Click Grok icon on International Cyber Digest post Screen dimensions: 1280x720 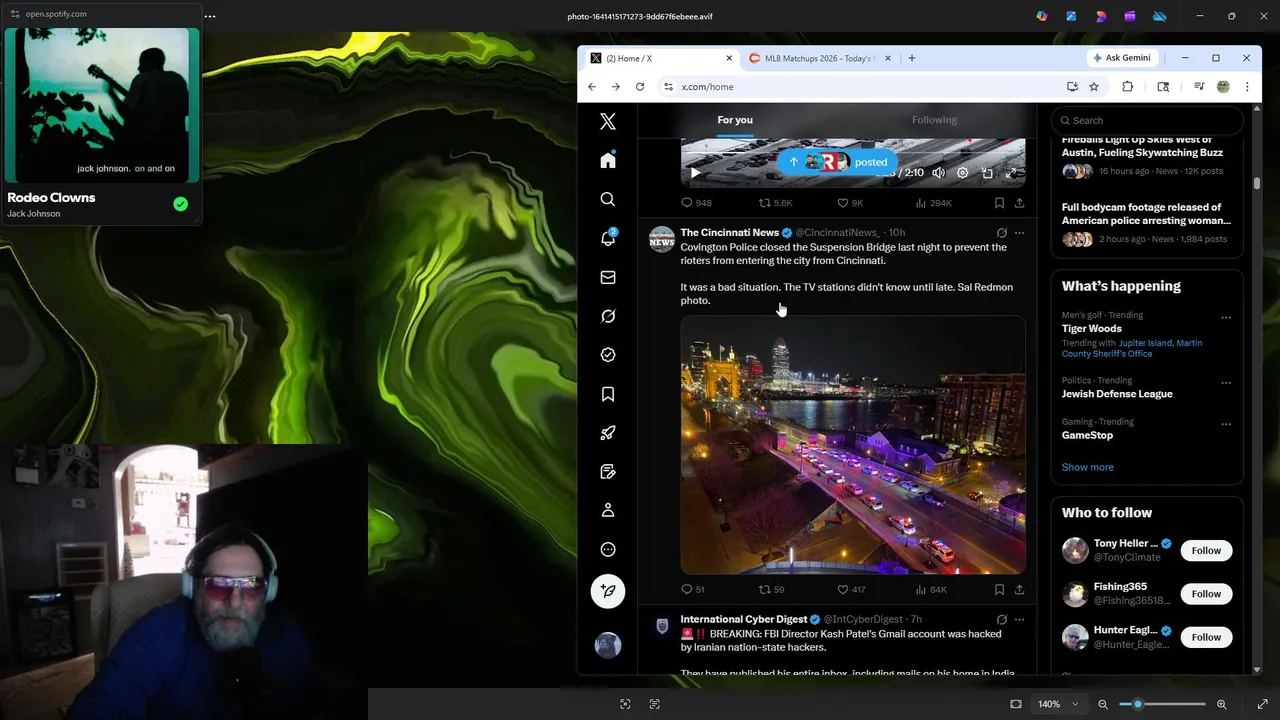pyautogui.click(x=1001, y=620)
